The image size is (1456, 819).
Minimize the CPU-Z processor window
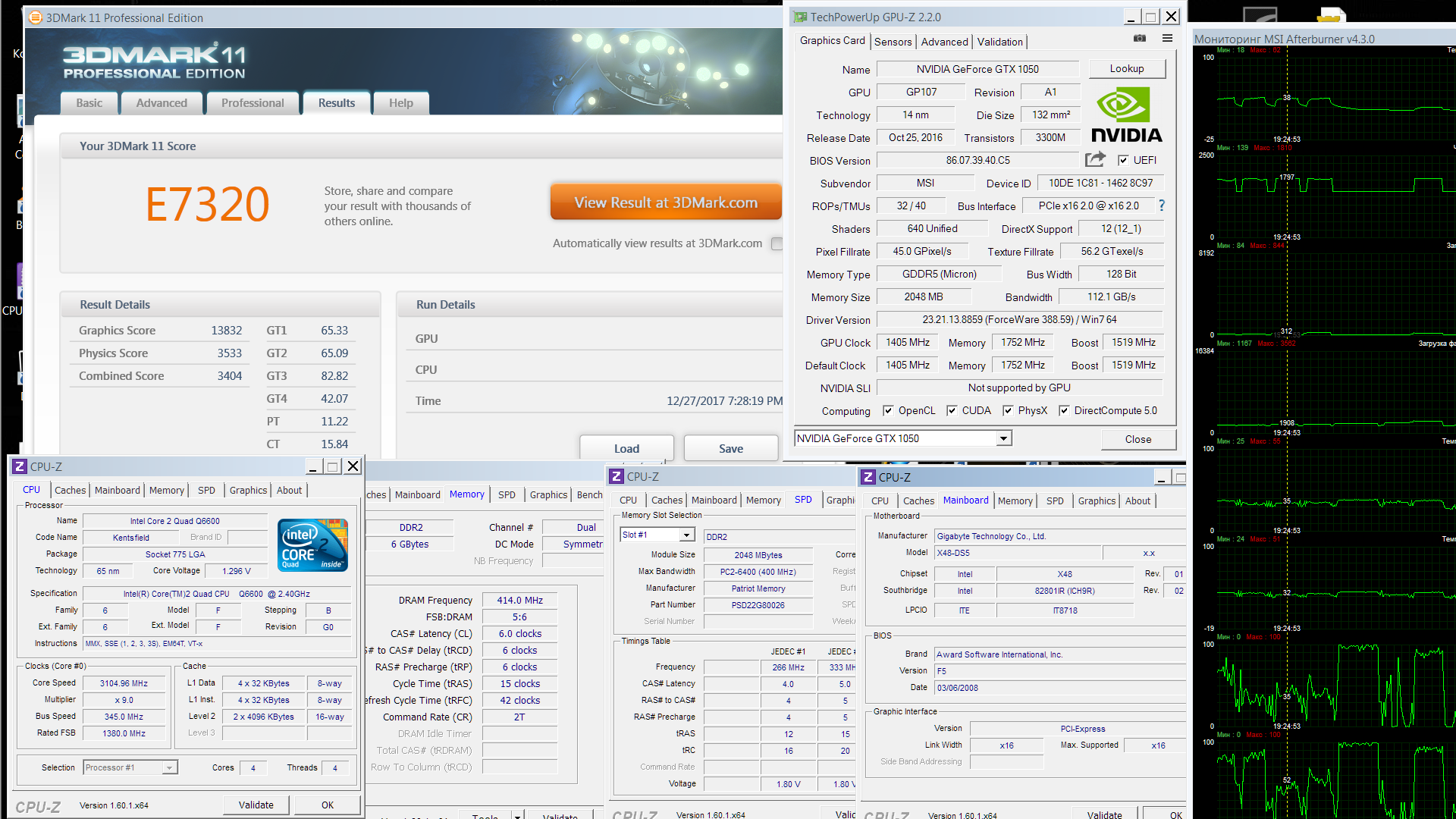tap(312, 466)
